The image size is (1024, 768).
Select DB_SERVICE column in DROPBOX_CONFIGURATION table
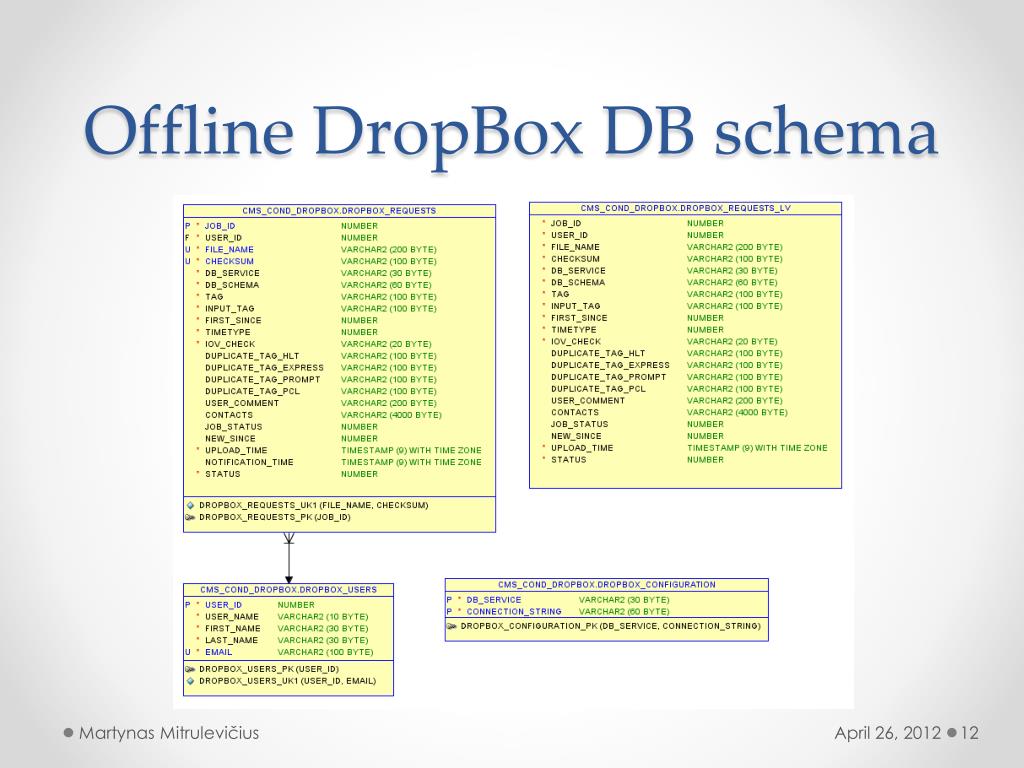click(x=494, y=600)
